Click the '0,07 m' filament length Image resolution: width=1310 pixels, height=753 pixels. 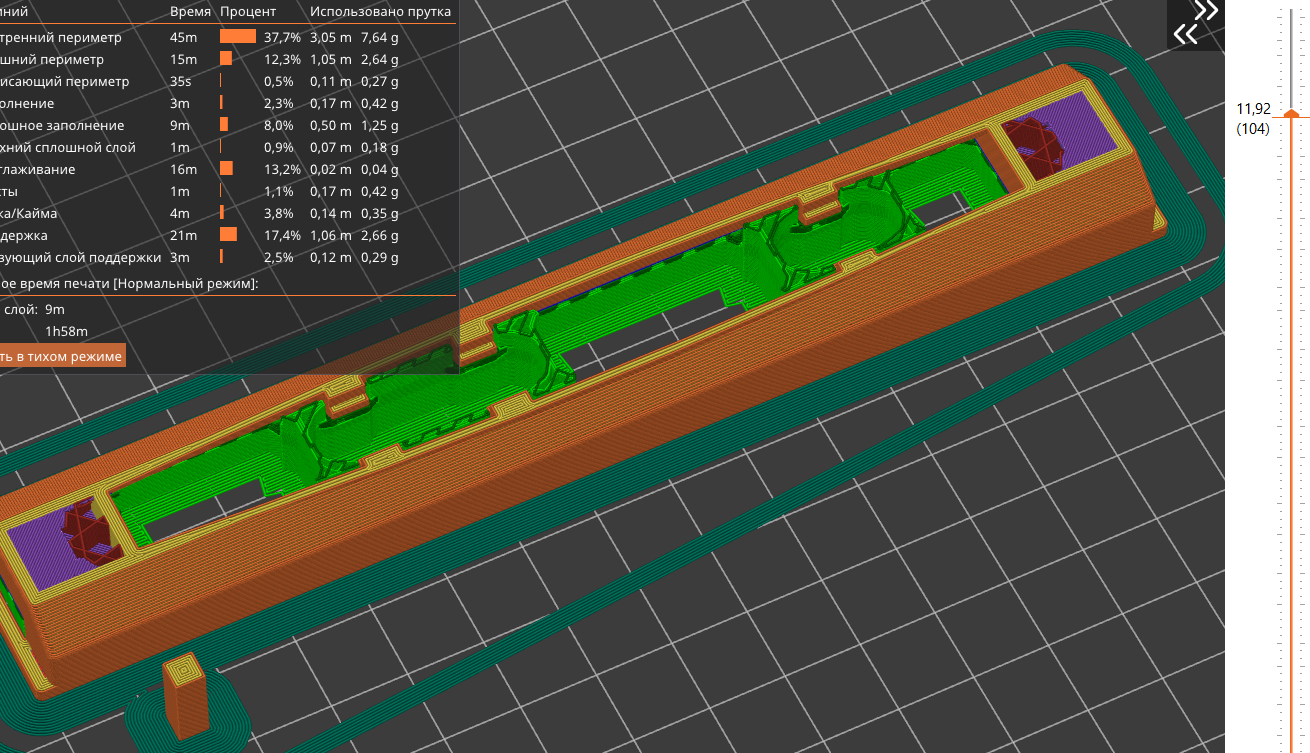(330, 147)
